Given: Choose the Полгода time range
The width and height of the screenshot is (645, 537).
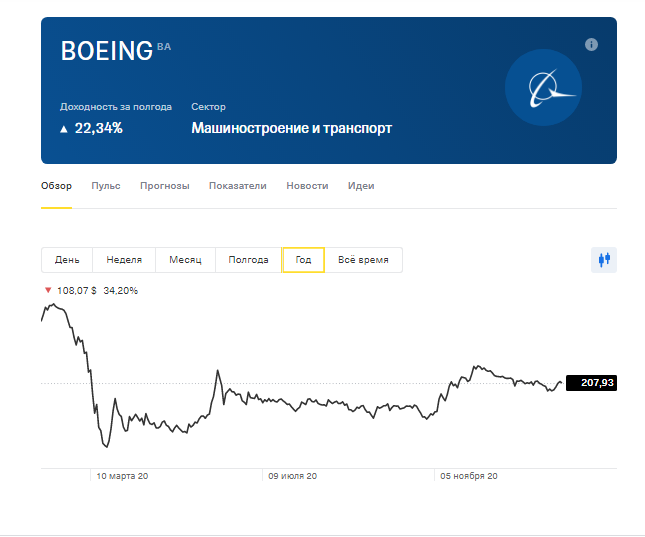Looking at the screenshot, I should coord(248,260).
